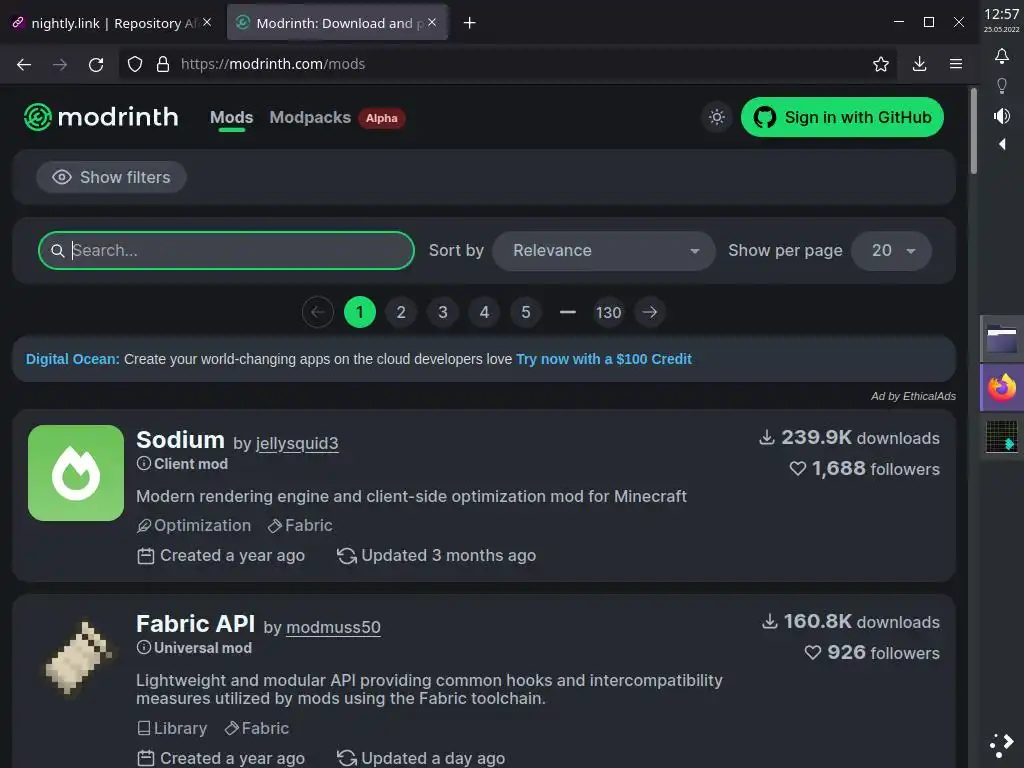
Task: Click clock showing 12:57
Action: (1001, 14)
